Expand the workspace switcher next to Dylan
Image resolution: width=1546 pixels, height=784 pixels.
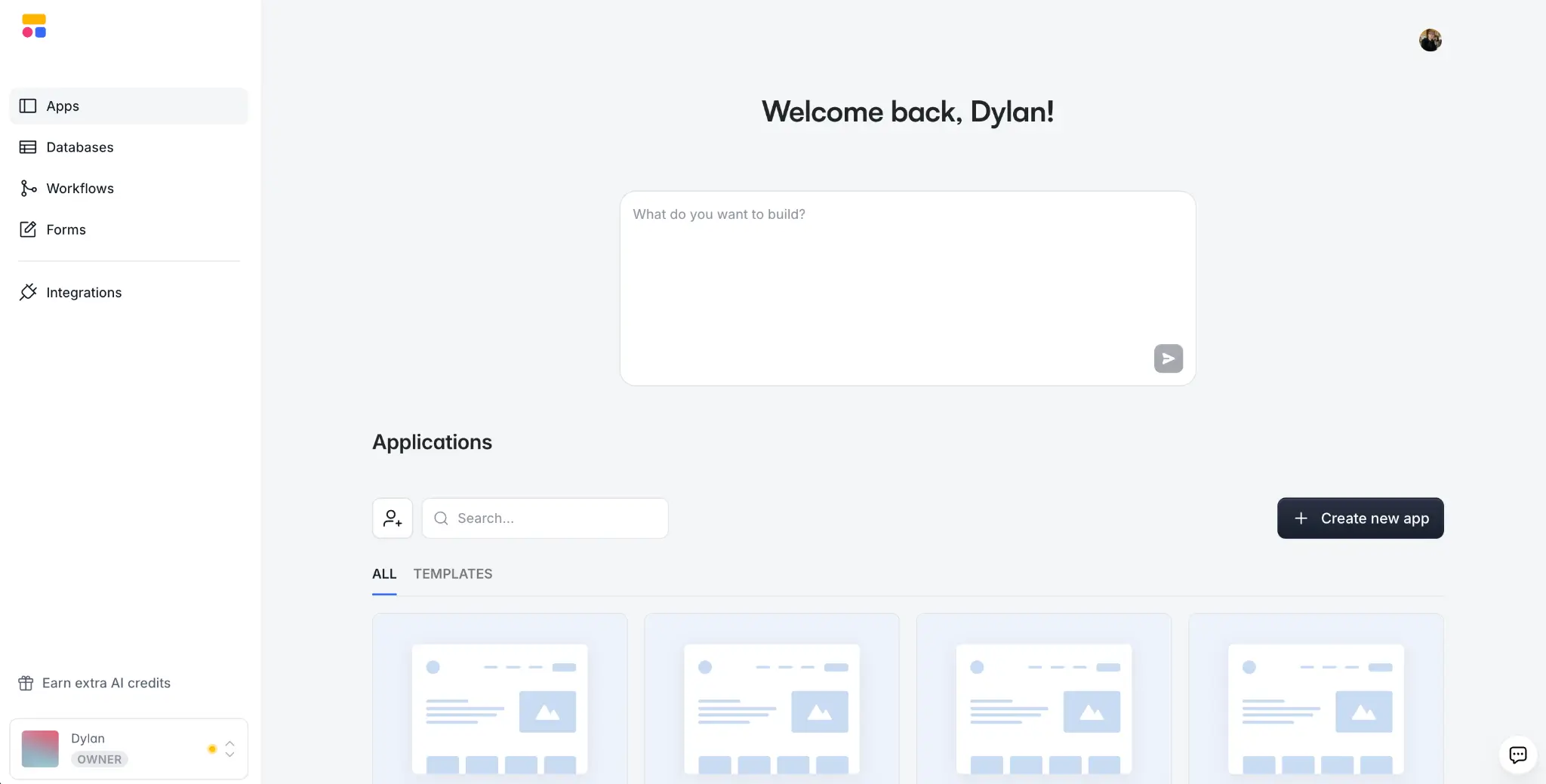click(229, 749)
